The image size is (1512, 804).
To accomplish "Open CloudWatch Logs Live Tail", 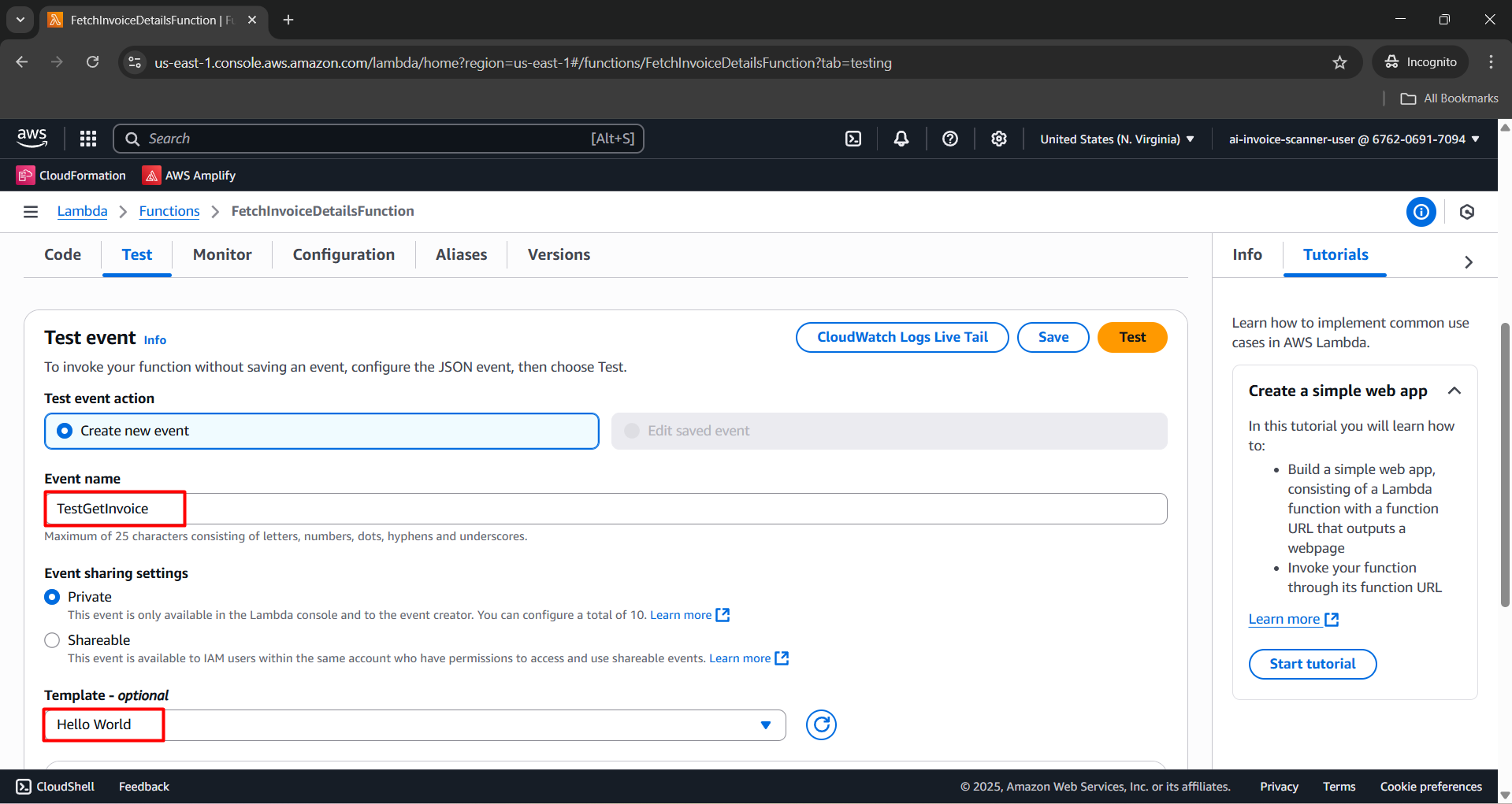I will tap(901, 337).
